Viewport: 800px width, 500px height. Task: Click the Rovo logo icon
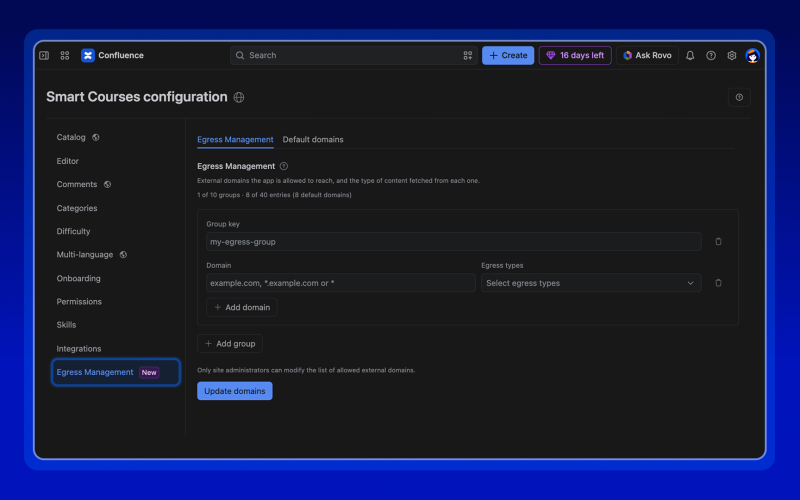628,55
